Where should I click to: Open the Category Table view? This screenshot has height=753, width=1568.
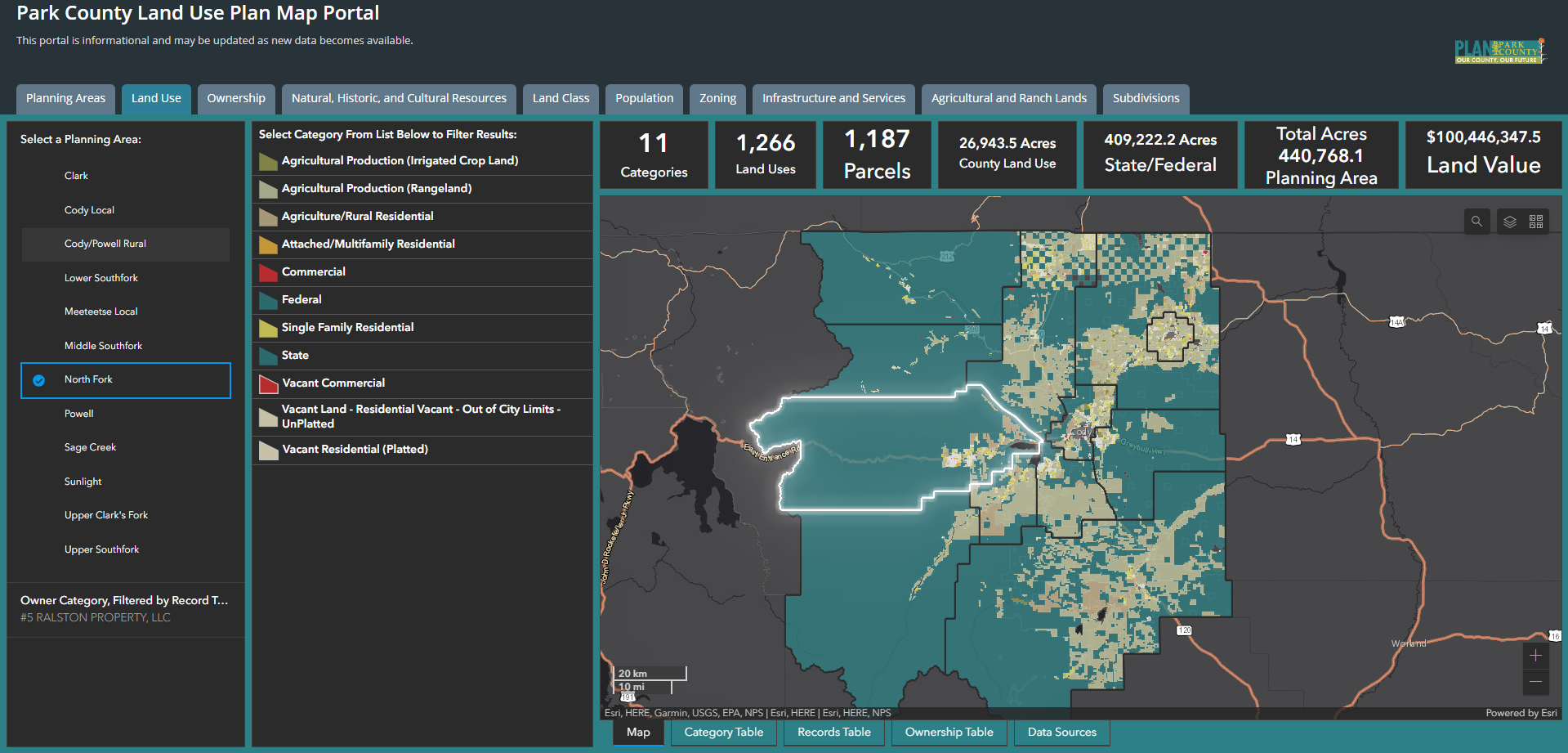pyautogui.click(x=724, y=733)
